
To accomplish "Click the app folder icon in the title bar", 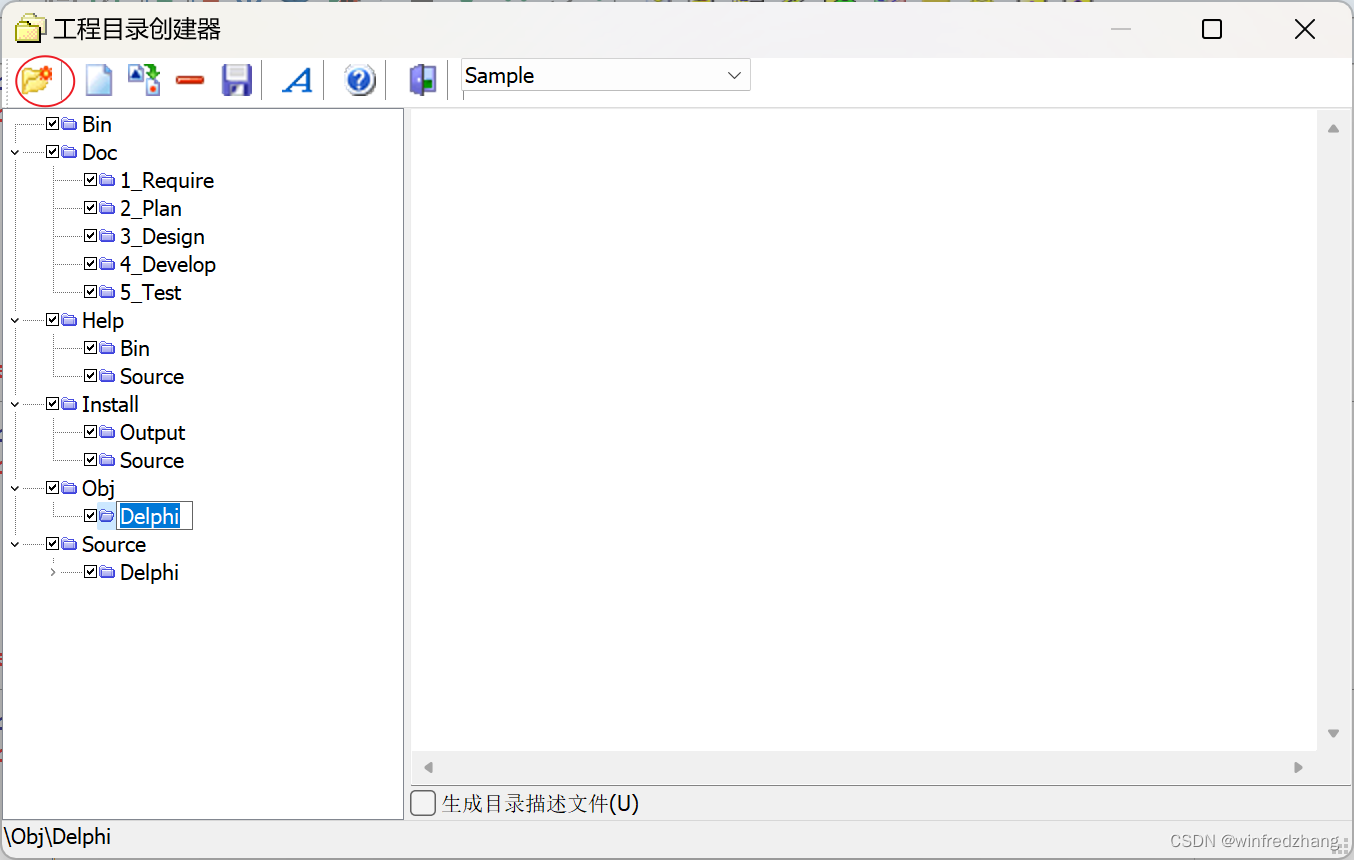I will (31, 29).
